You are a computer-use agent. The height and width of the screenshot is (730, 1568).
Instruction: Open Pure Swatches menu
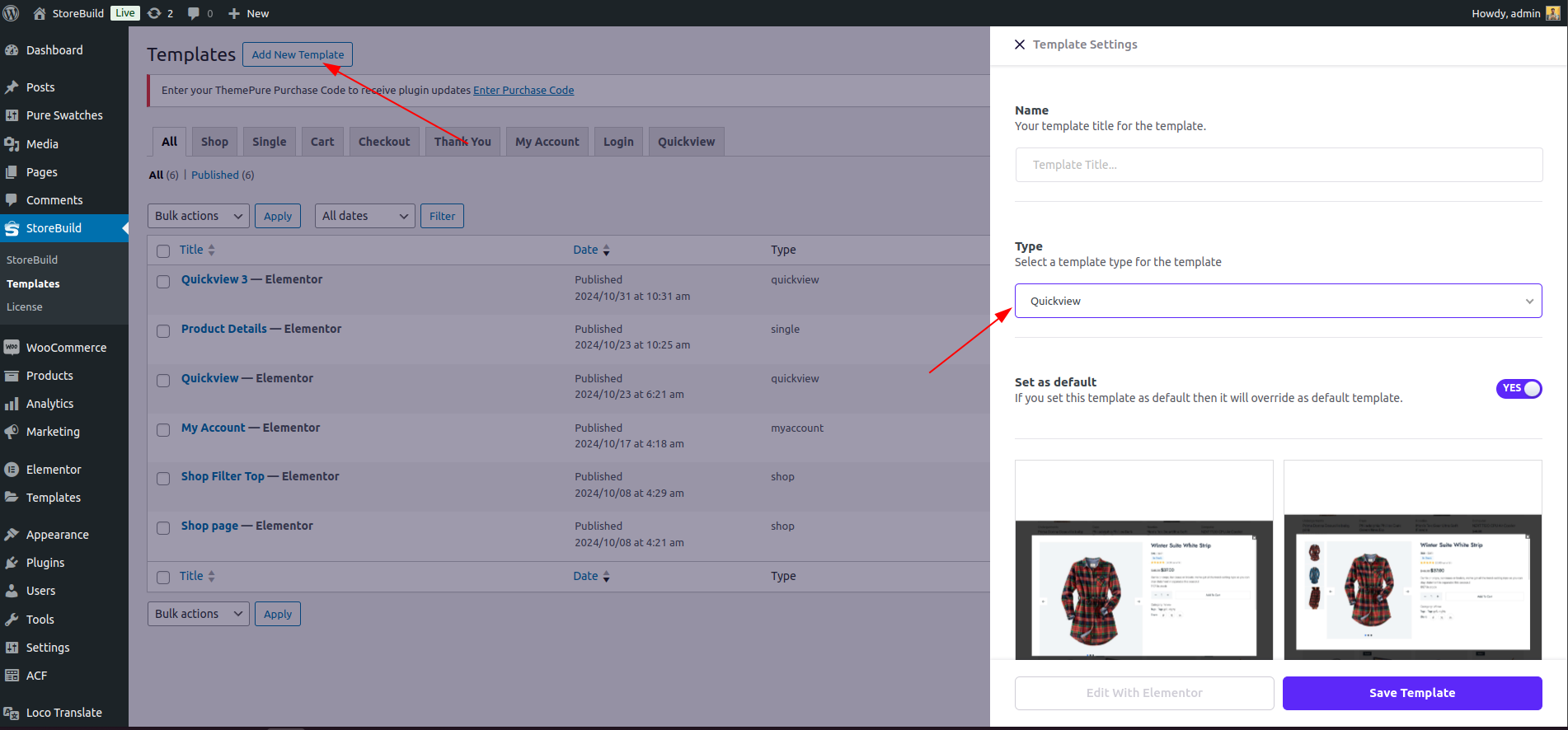pyautogui.click(x=64, y=115)
